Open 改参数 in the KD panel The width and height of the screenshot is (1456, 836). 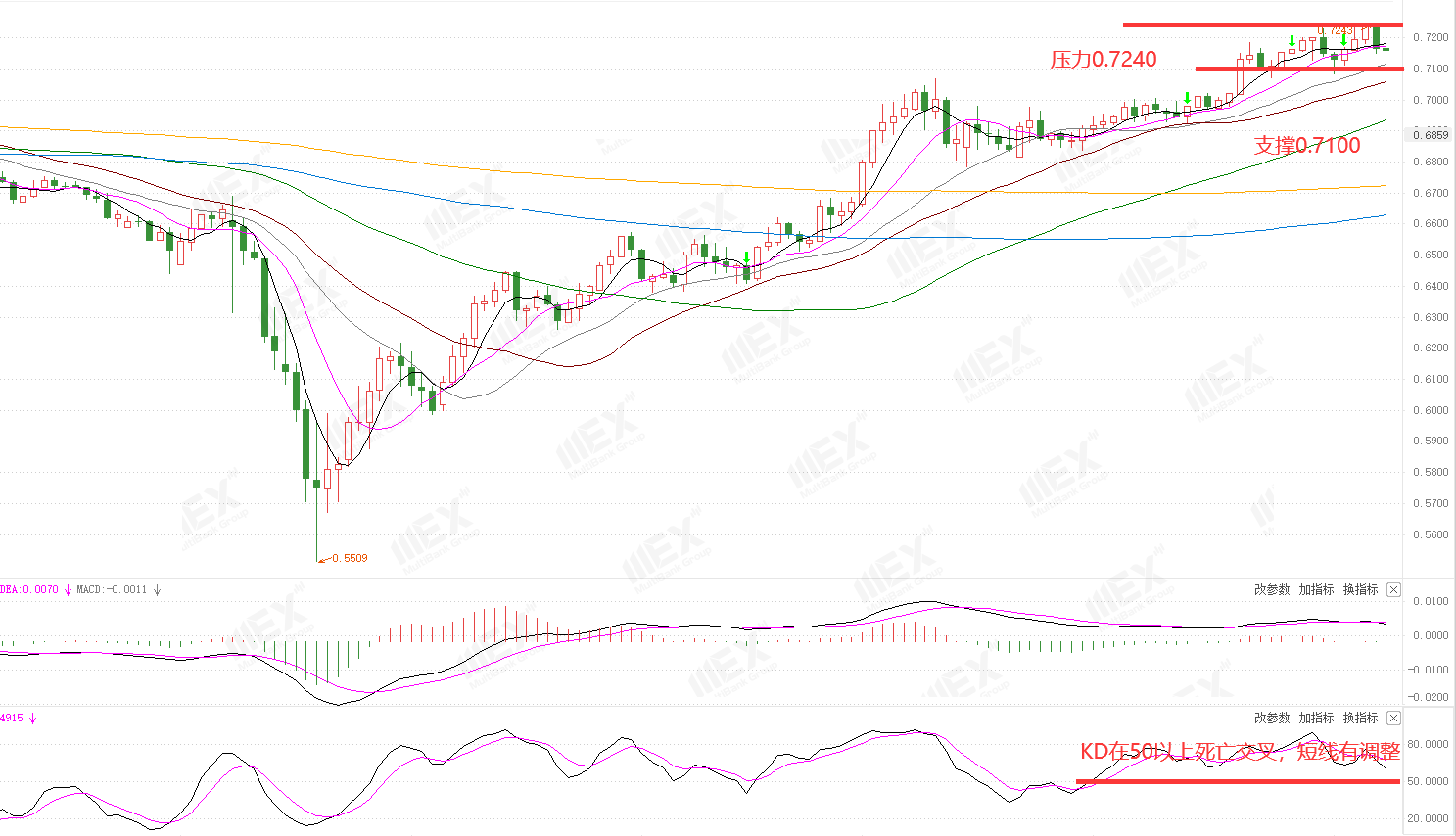pyautogui.click(x=1272, y=718)
